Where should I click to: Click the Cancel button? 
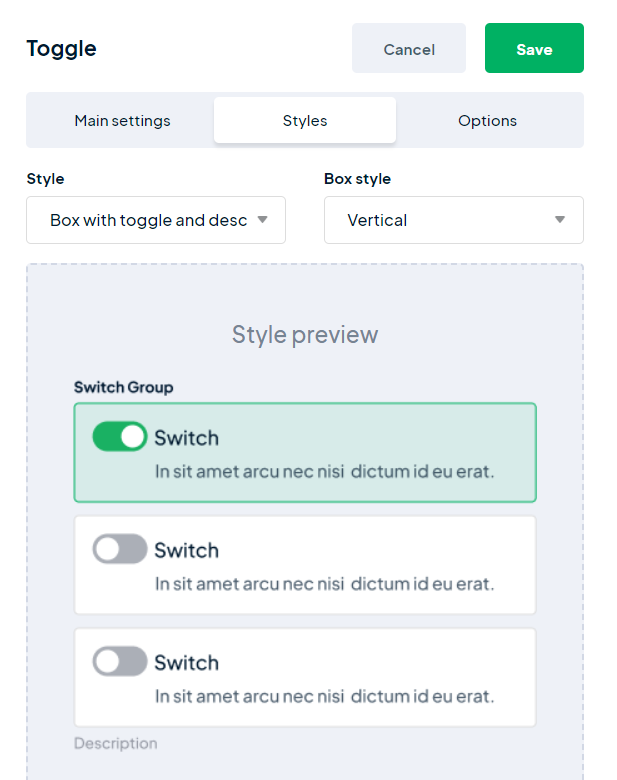tap(409, 48)
